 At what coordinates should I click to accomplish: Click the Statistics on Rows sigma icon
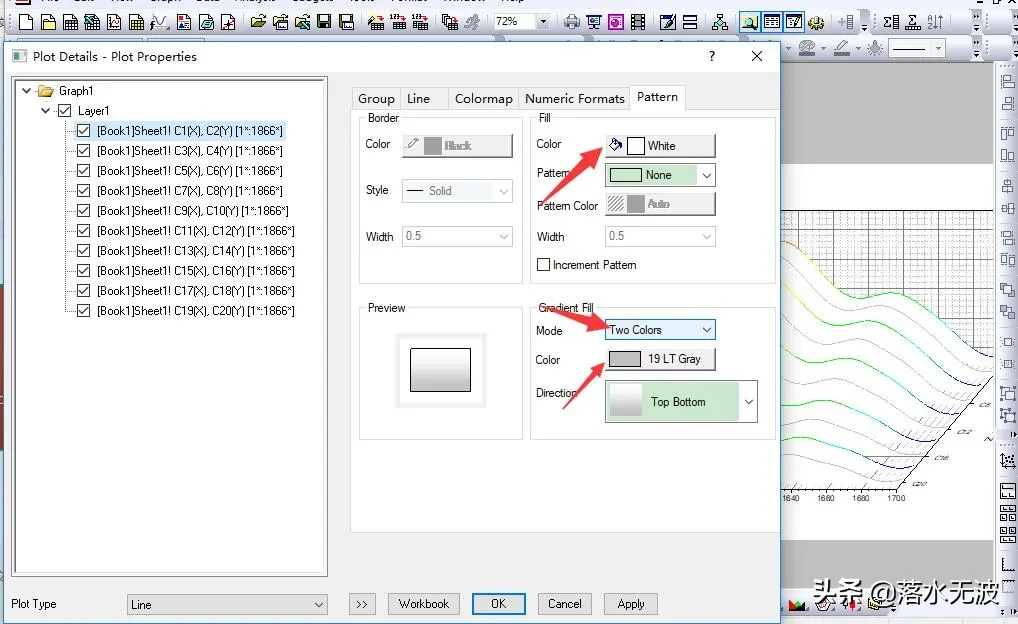point(913,22)
